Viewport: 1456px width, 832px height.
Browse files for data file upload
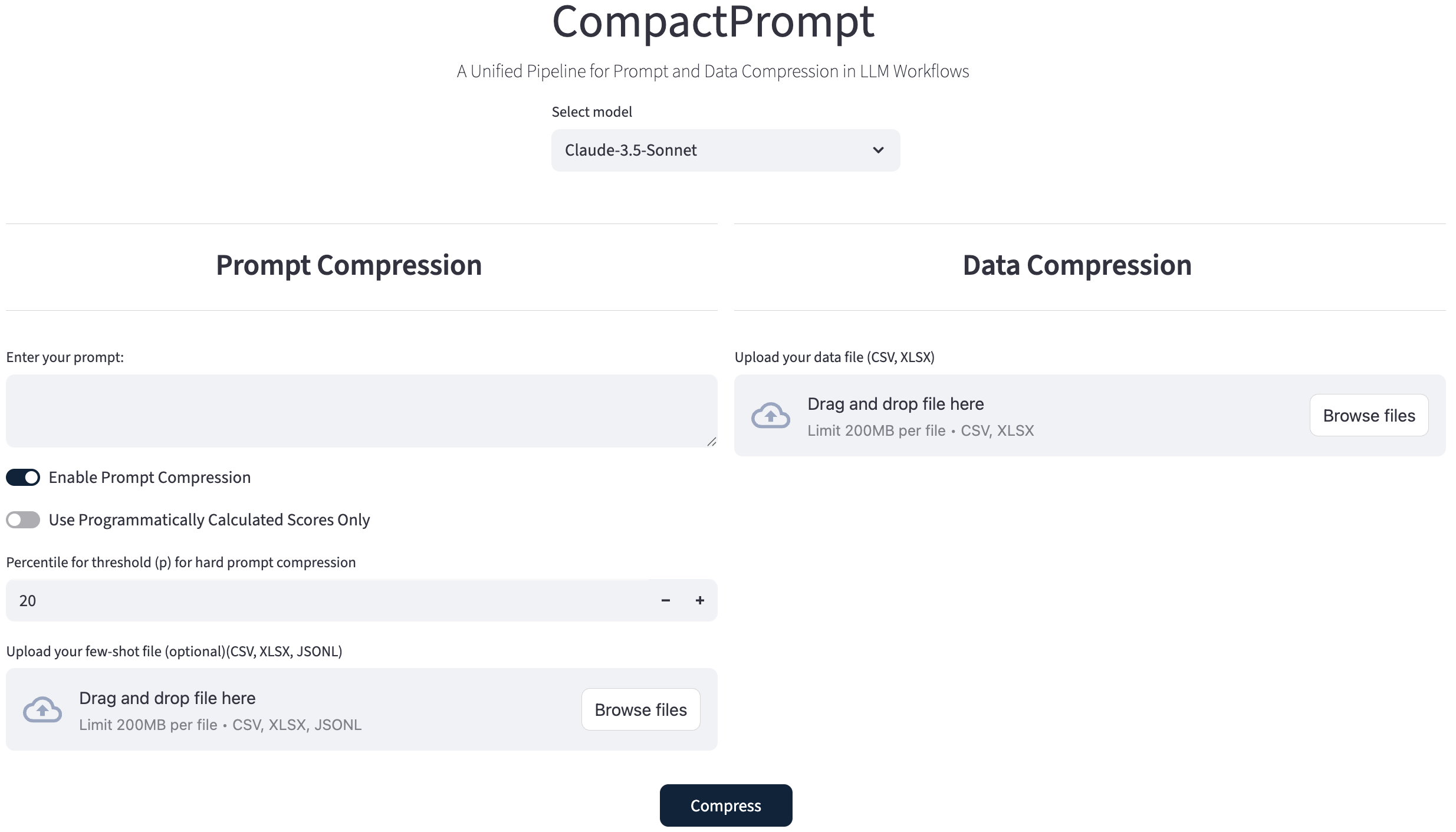(1369, 416)
